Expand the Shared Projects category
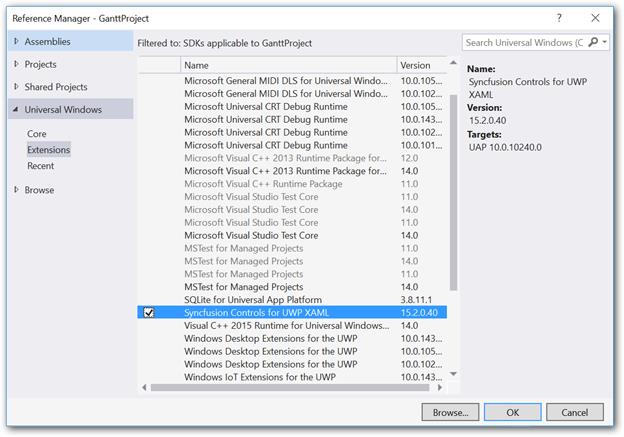This screenshot has height=437, width=624. [x=16, y=86]
